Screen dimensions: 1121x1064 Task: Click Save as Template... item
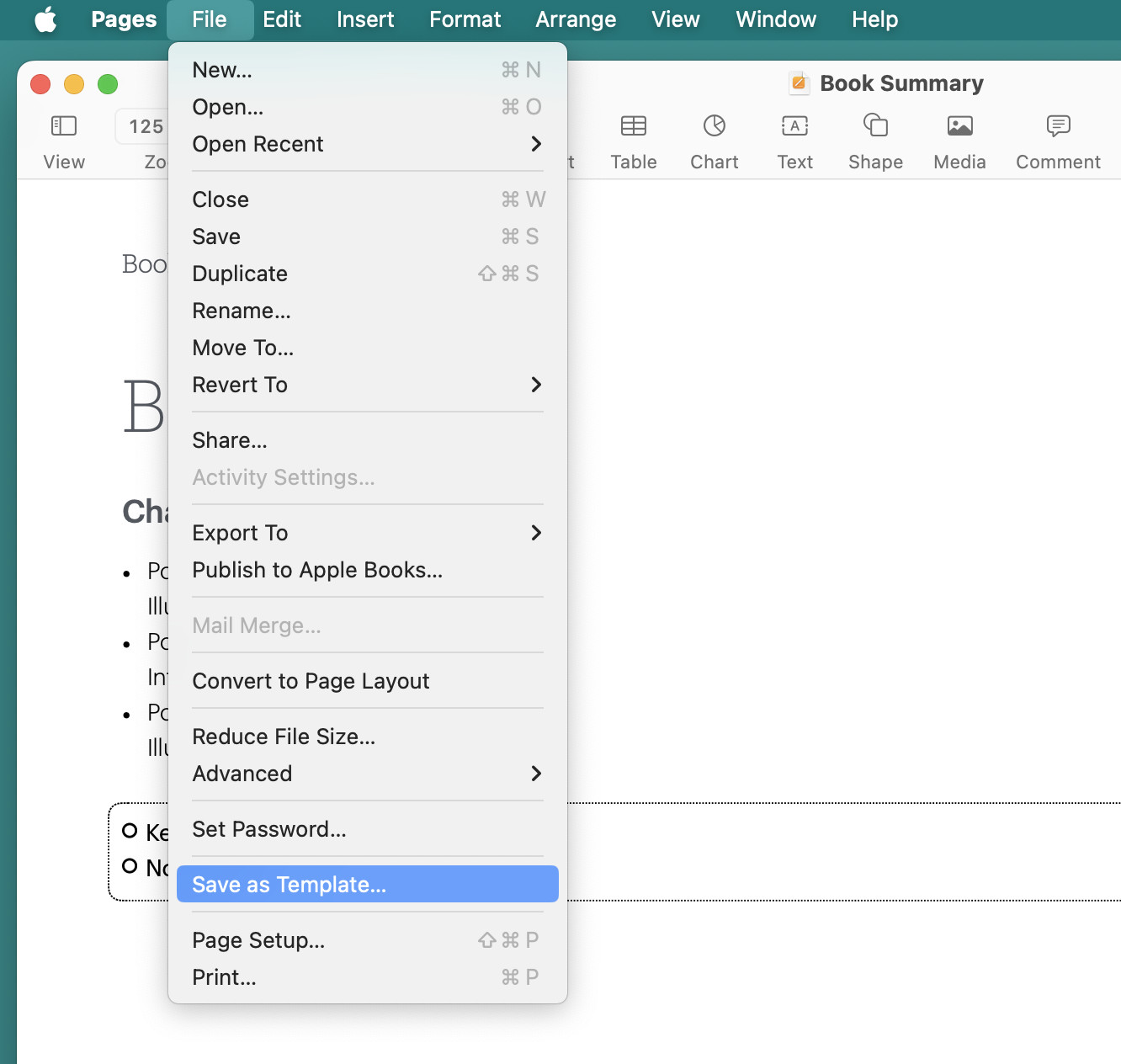pos(368,885)
